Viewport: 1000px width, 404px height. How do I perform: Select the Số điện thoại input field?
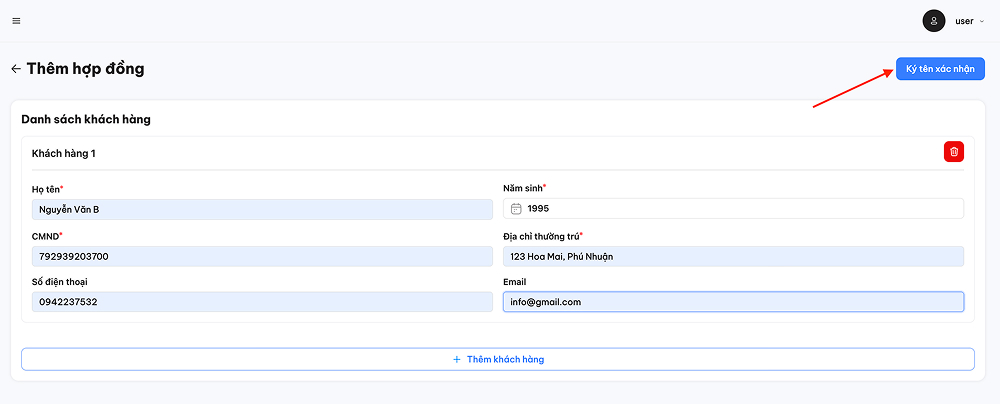point(262,302)
